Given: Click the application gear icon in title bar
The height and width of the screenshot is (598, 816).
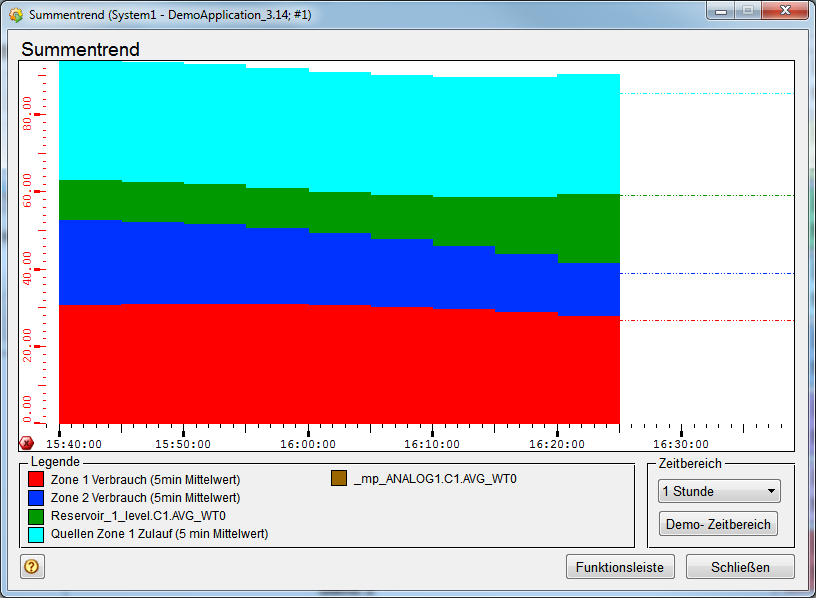Looking at the screenshot, I should [x=16, y=15].
